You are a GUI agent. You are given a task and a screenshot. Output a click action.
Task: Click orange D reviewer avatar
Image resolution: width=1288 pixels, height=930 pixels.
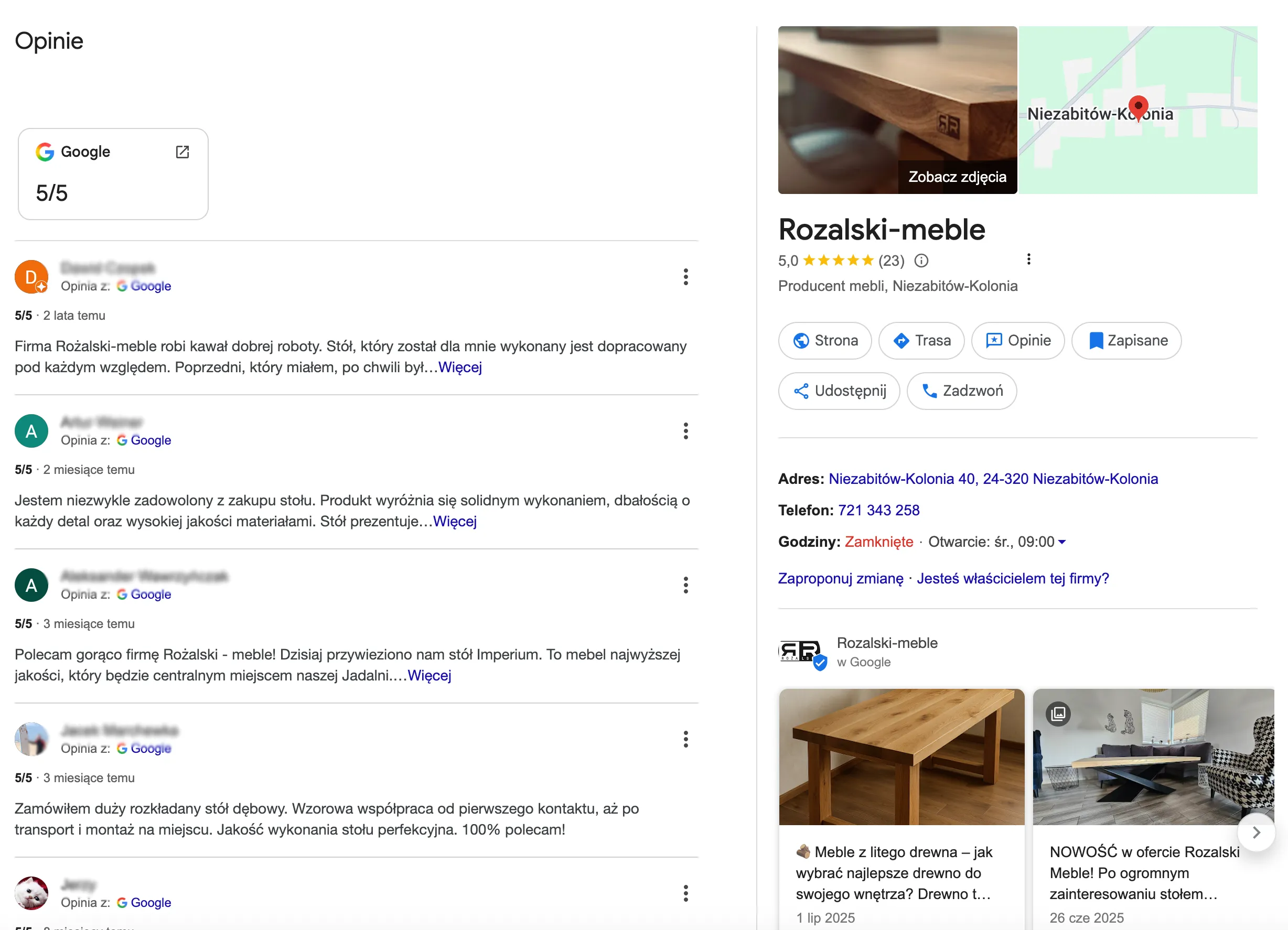(x=31, y=276)
